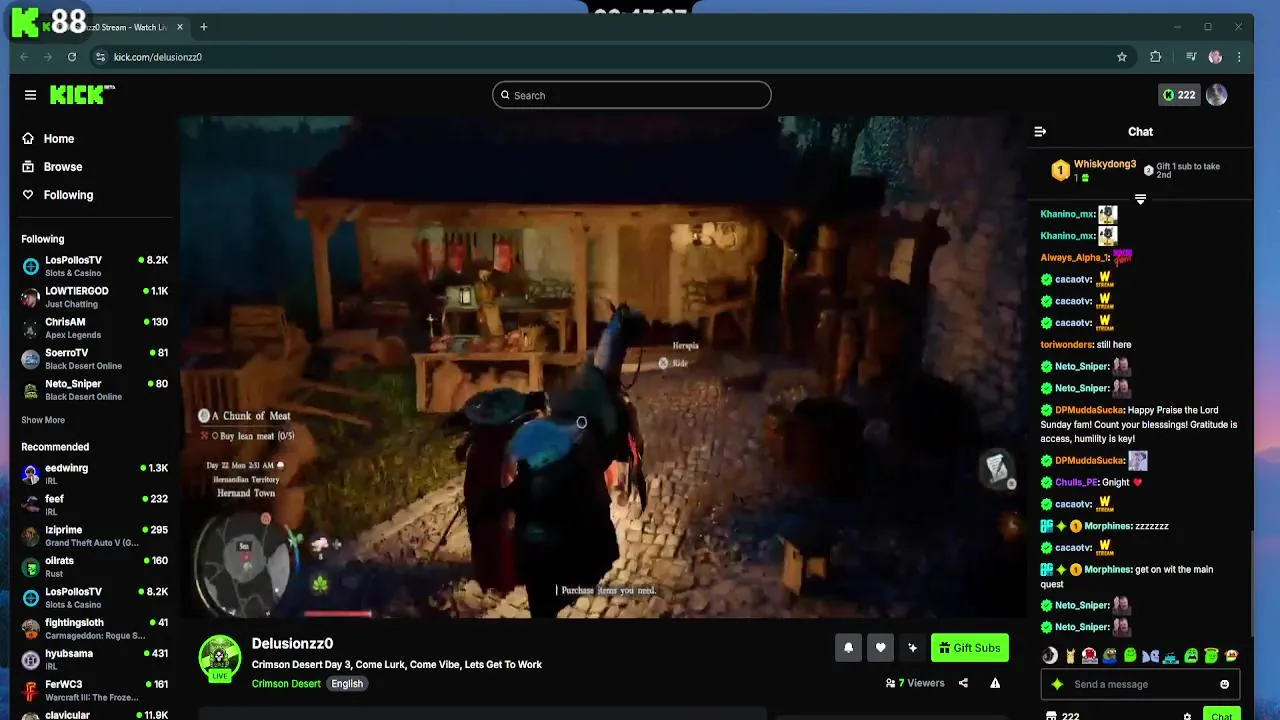Image resolution: width=1280 pixels, height=720 pixels.
Task: Click the sparkle subscribe icon button
Action: (x=912, y=648)
